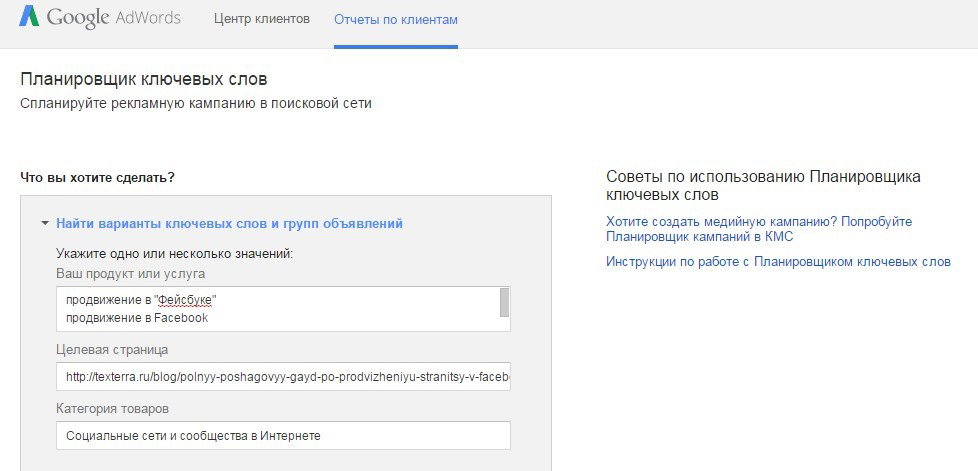Click the Категория товаров field
Viewport: 978px width, 471px height.
pyautogui.click(x=283, y=435)
